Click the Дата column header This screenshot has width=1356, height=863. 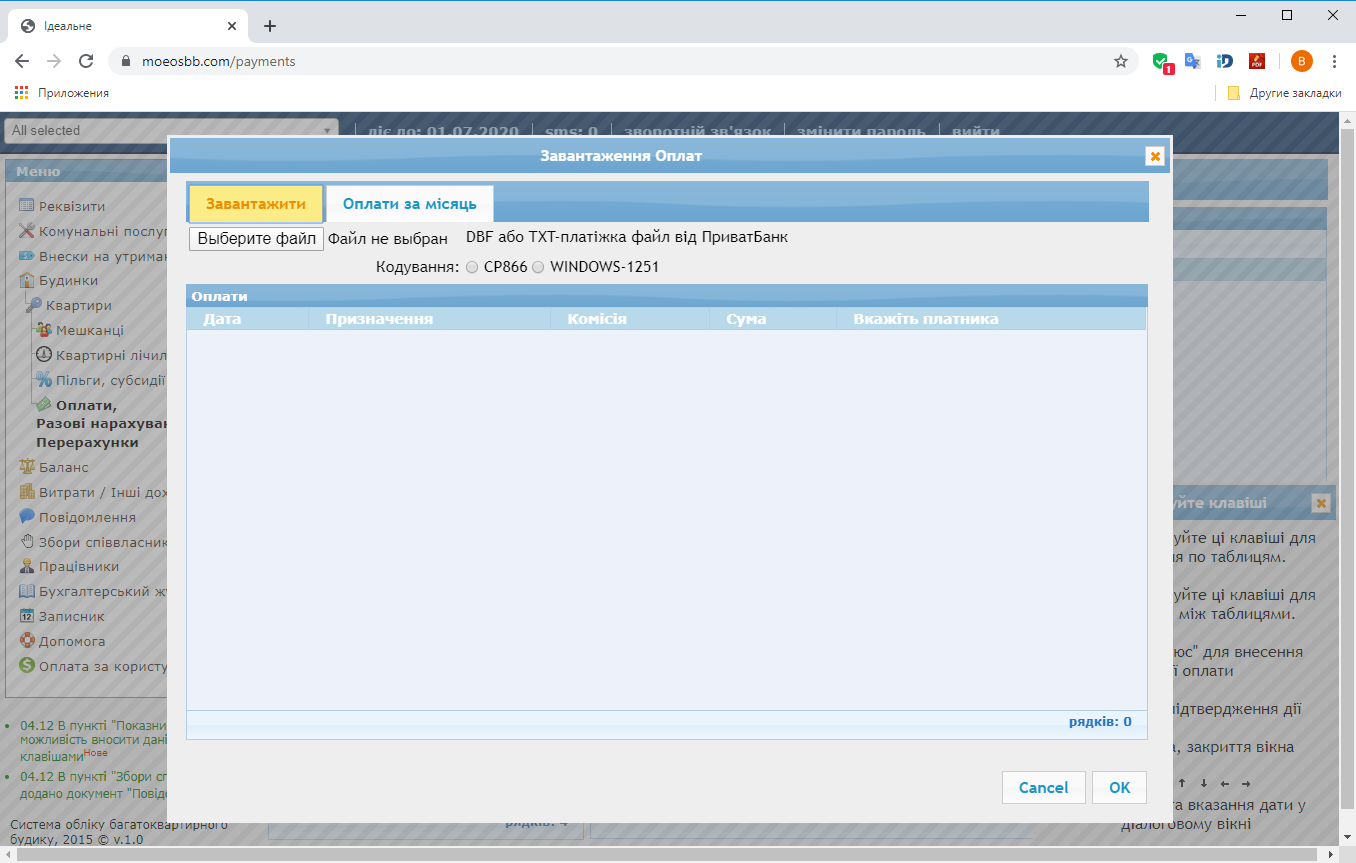coord(248,319)
